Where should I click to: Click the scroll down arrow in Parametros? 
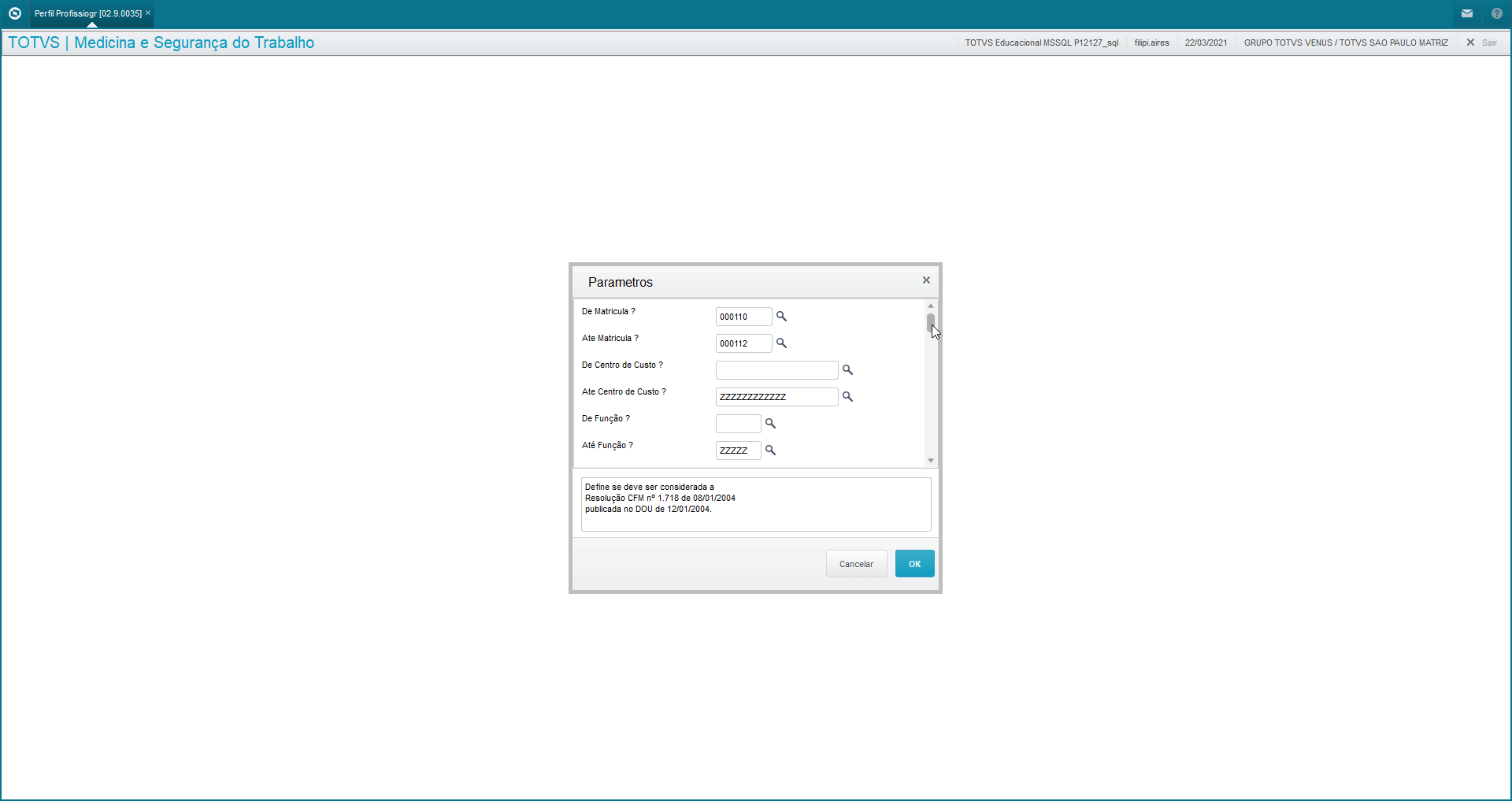[931, 461]
